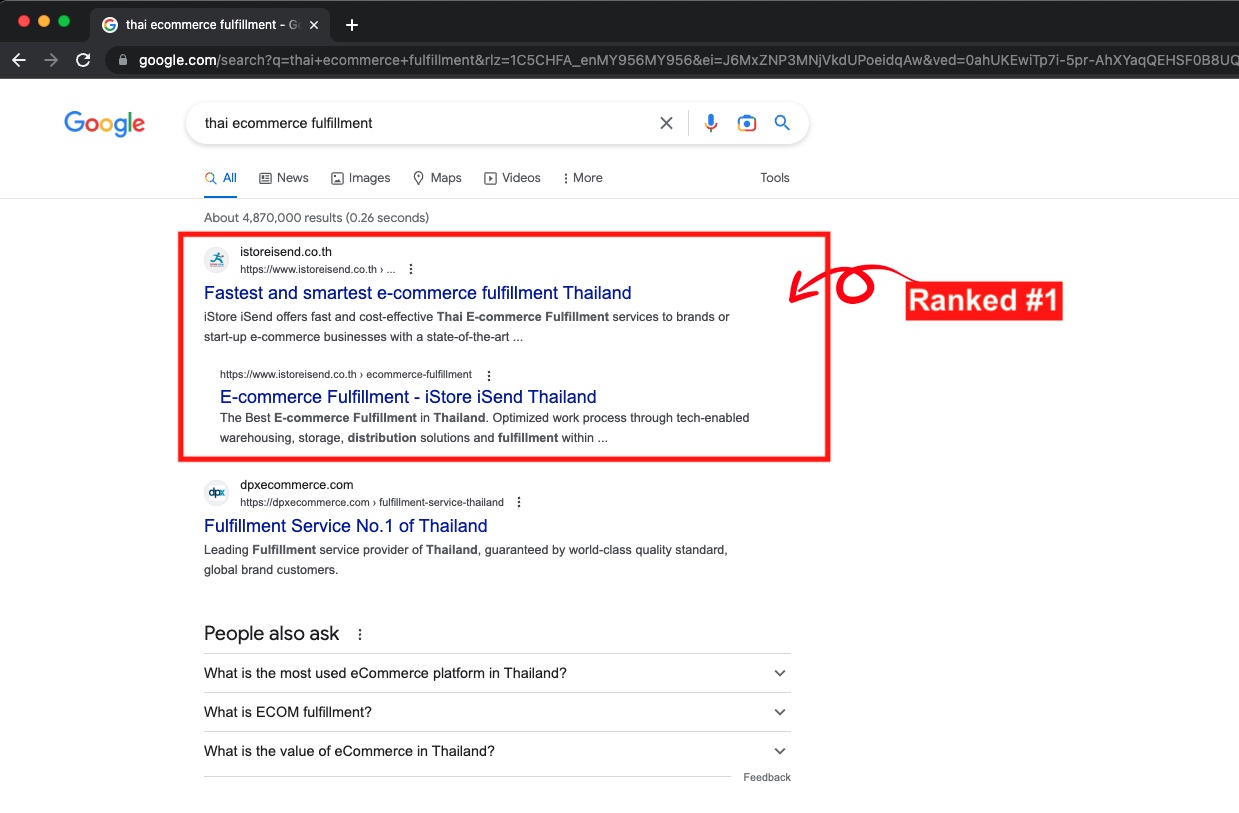Expand 'value of eCommerce in Thailand' question

(497, 751)
